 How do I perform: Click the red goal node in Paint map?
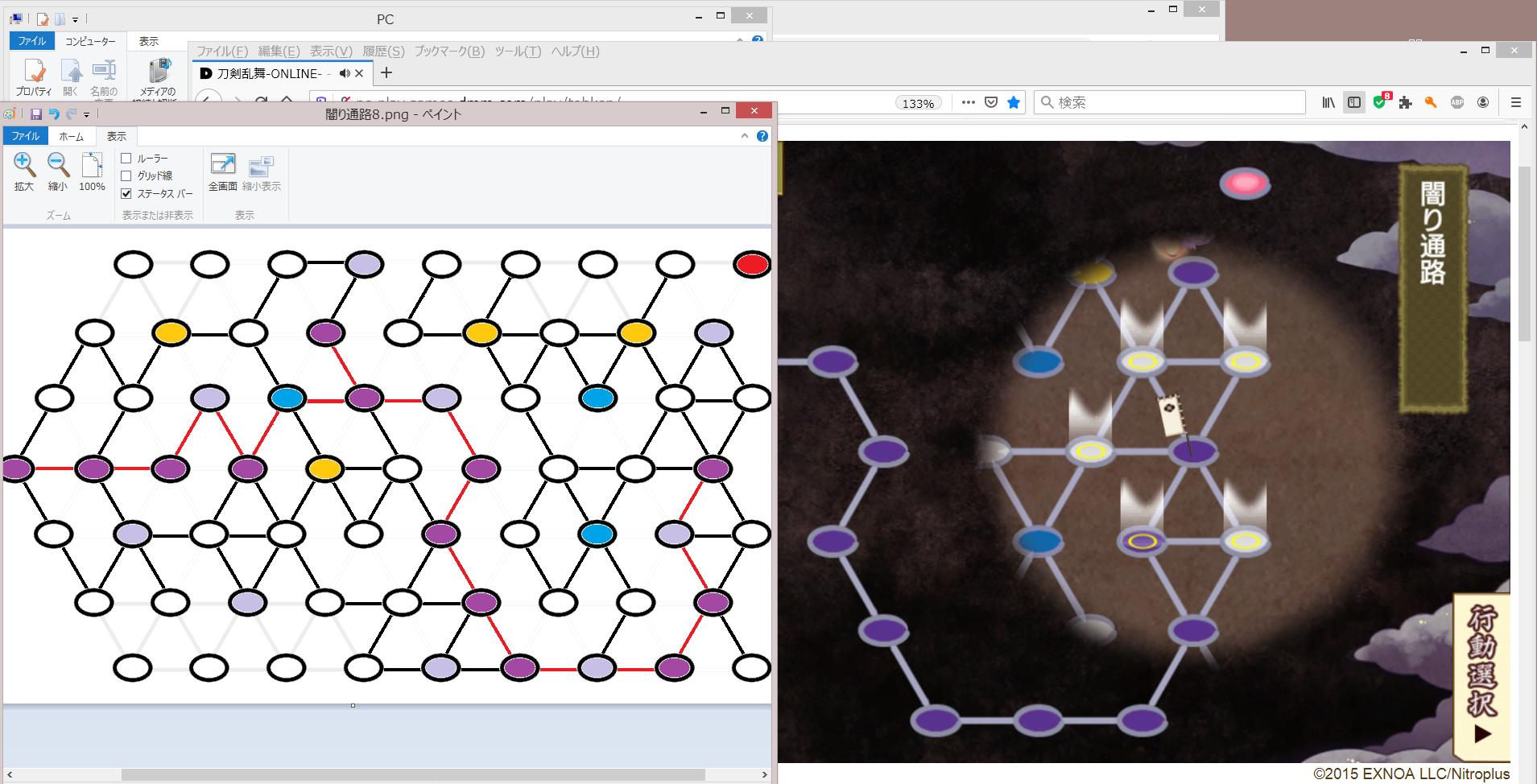point(752,265)
